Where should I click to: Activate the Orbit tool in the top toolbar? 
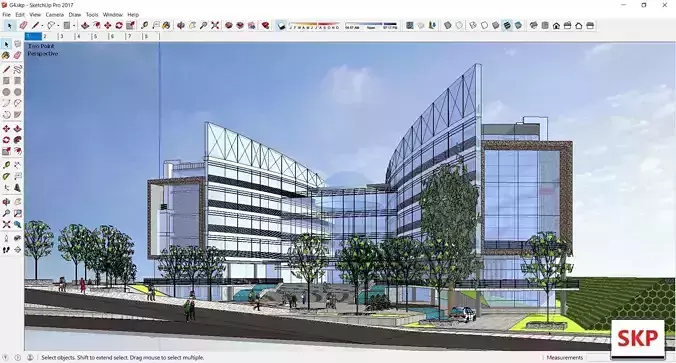click(181, 25)
